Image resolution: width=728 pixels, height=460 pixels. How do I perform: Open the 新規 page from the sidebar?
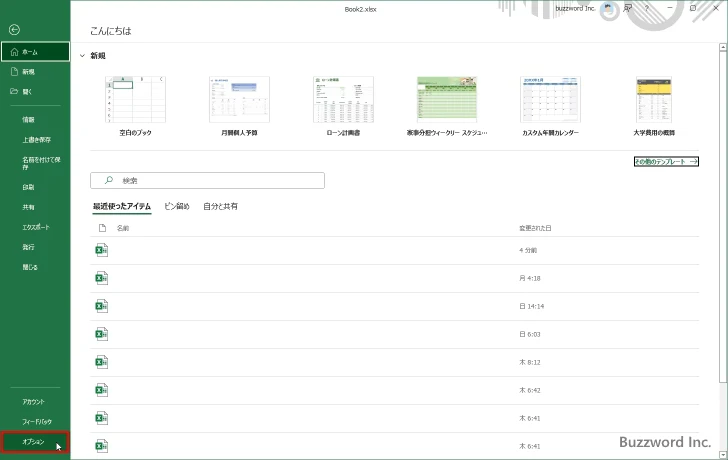point(28,72)
